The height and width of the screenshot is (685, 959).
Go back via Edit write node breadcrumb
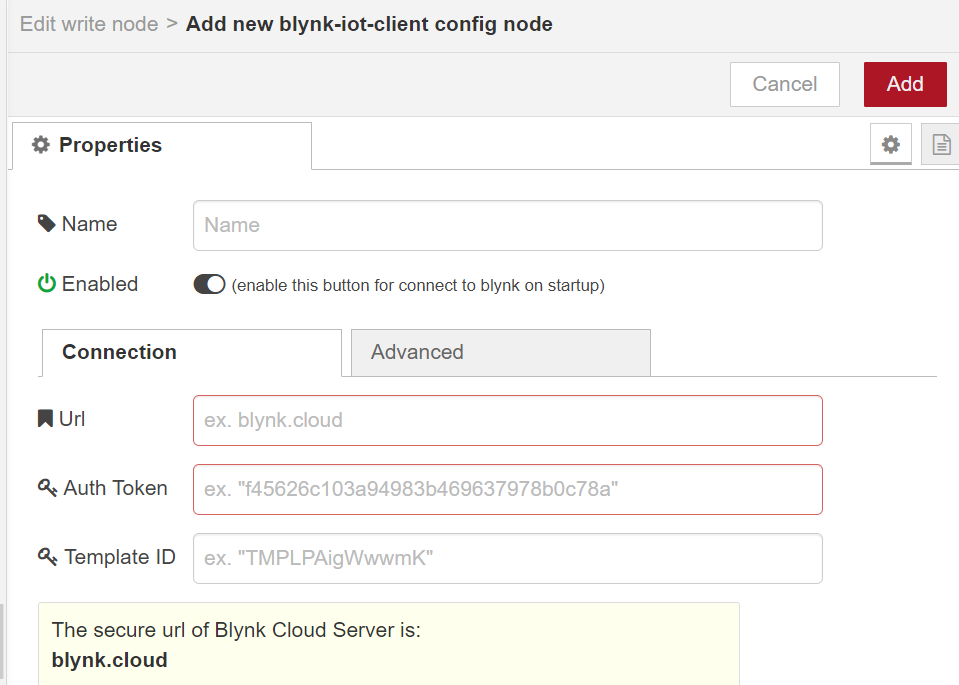[89, 24]
